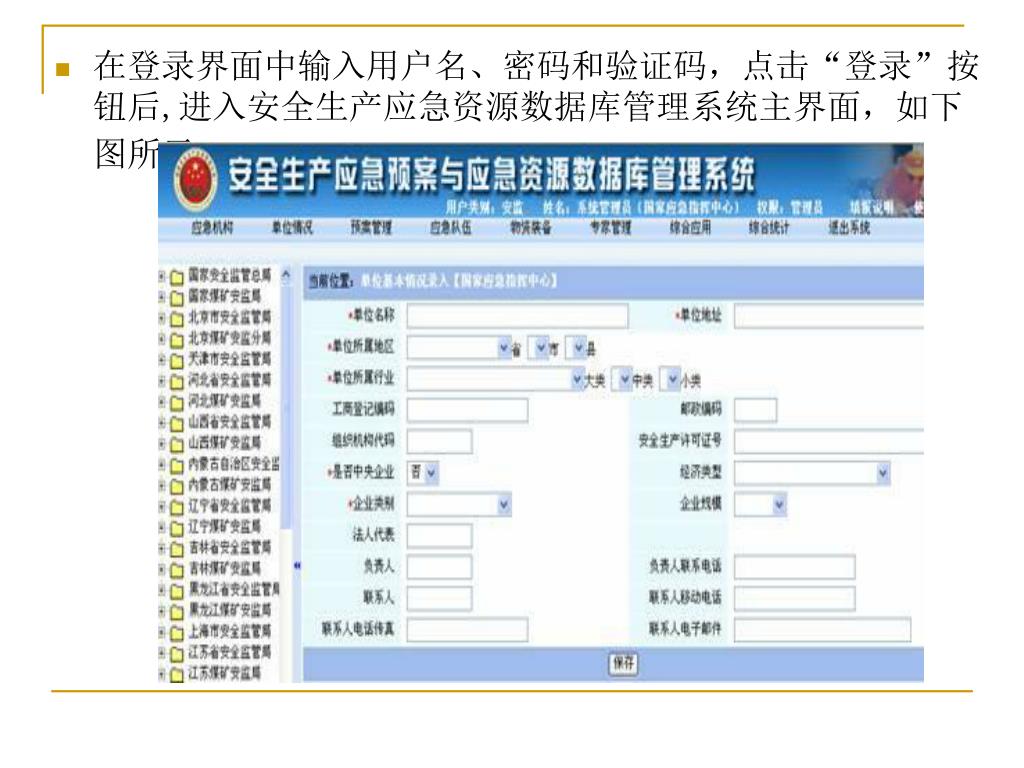1024x768 pixels.
Task: Expand the 北京煤矿安监分局 node
Action: (x=162, y=339)
